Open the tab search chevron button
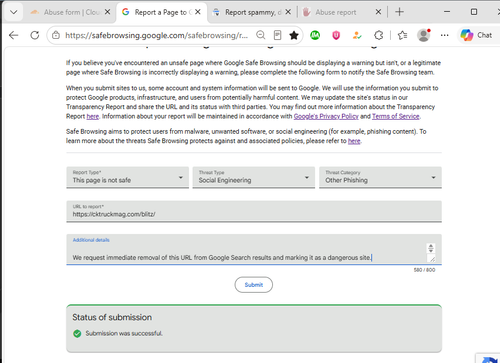The width and height of the screenshot is (500, 363). pos(14,12)
